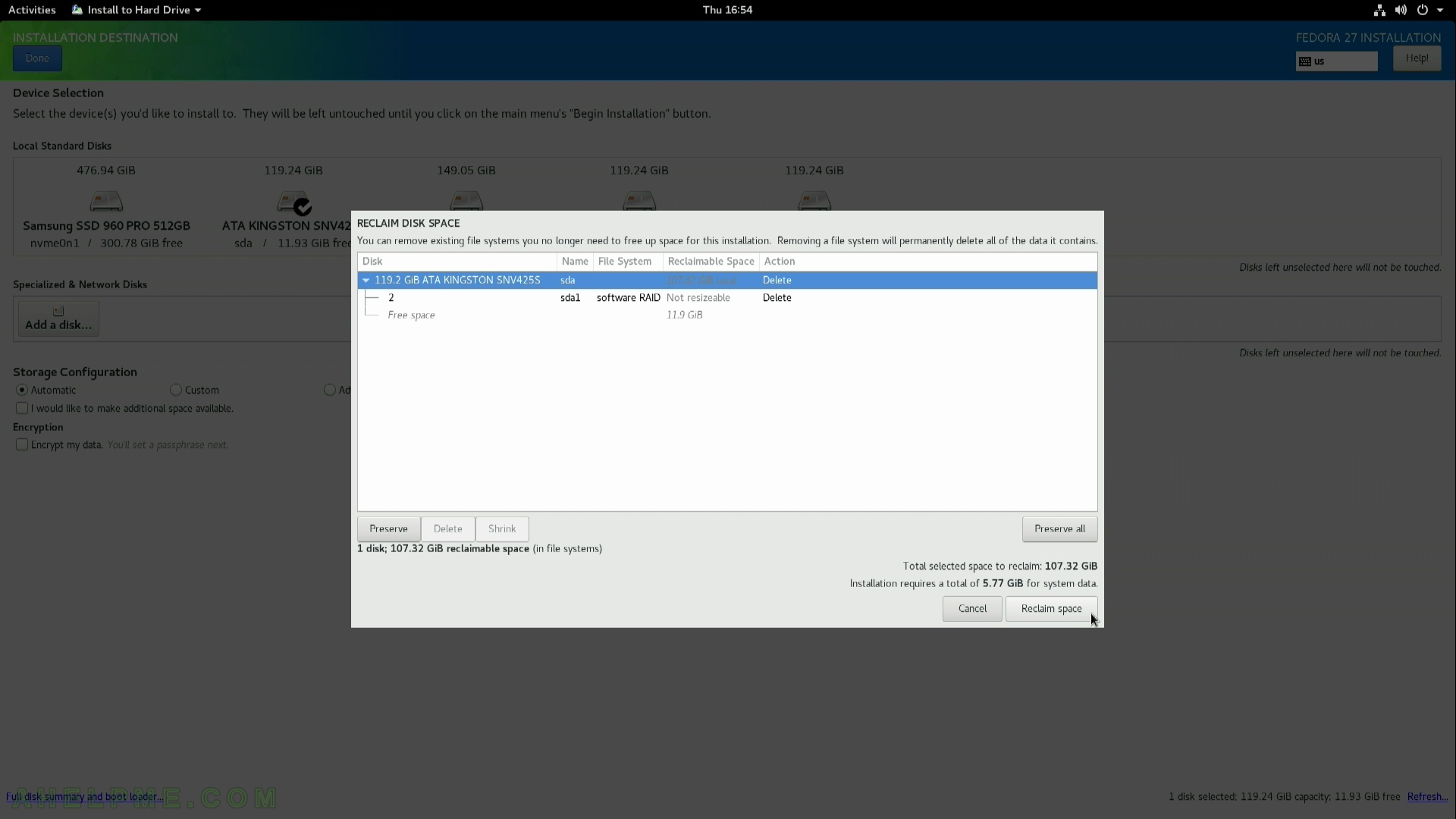Image resolution: width=1456 pixels, height=819 pixels.
Task: Click the Shrink button
Action: (x=502, y=529)
